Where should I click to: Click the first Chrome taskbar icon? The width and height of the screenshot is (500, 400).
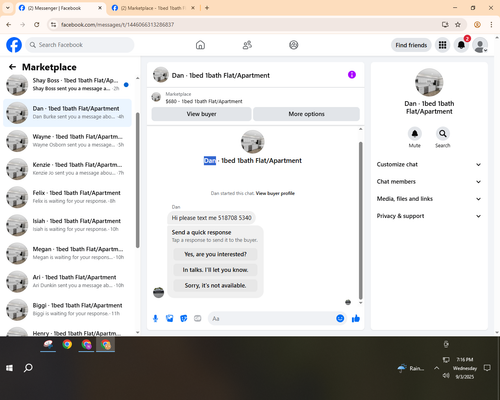tap(67, 344)
